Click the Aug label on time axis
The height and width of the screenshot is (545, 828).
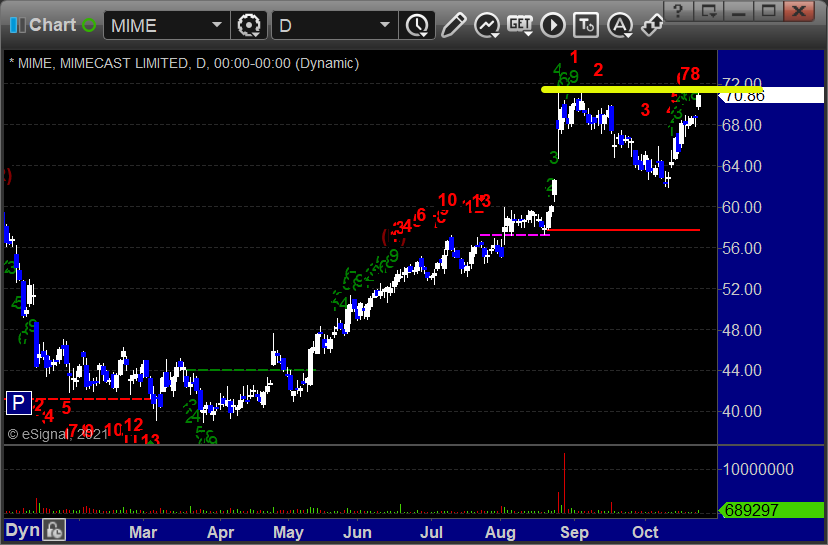[500, 532]
